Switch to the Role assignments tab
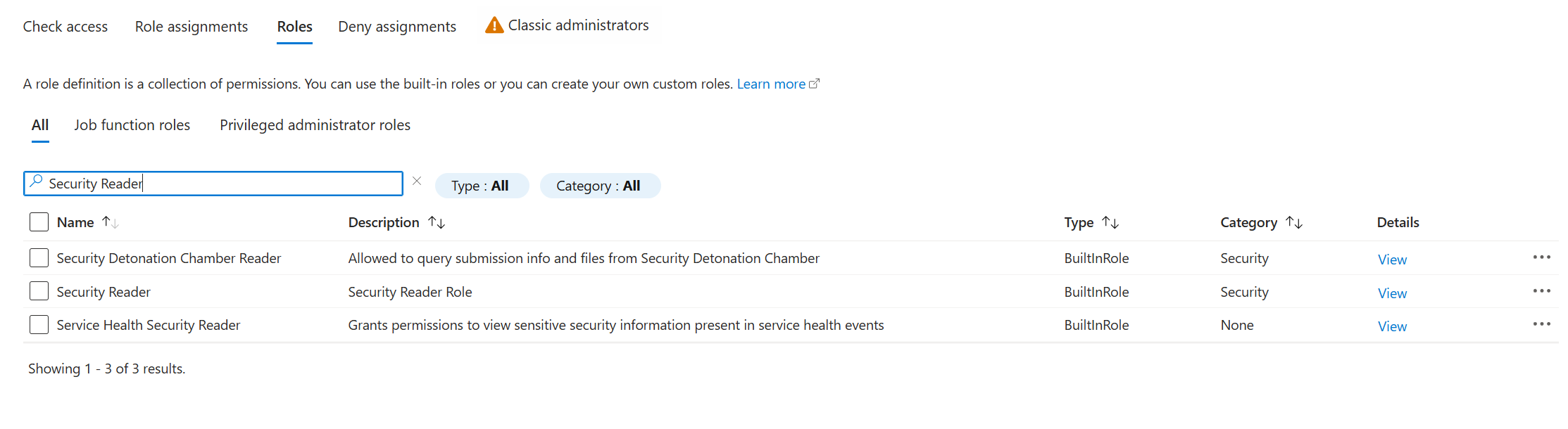 pyautogui.click(x=192, y=27)
